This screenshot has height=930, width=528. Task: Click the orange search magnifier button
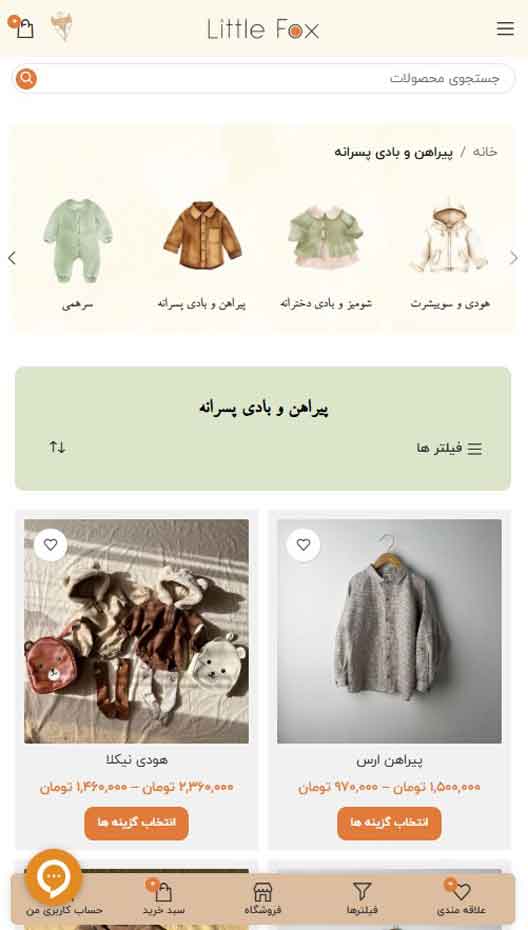click(26, 78)
